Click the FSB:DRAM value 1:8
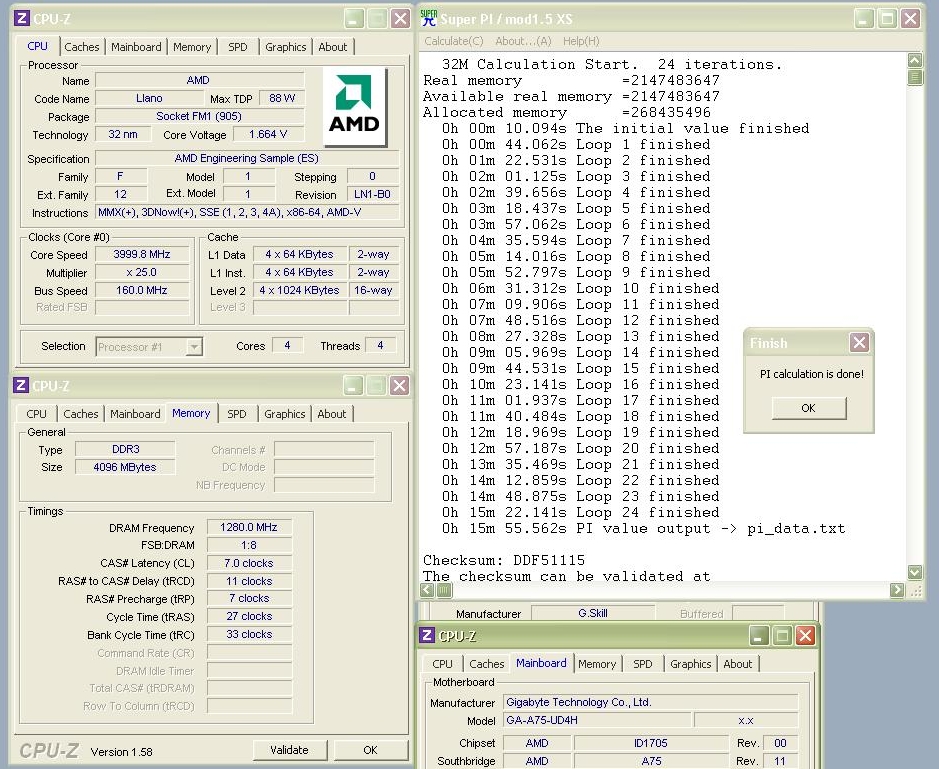Viewport: 939px width, 769px height. coord(249,545)
